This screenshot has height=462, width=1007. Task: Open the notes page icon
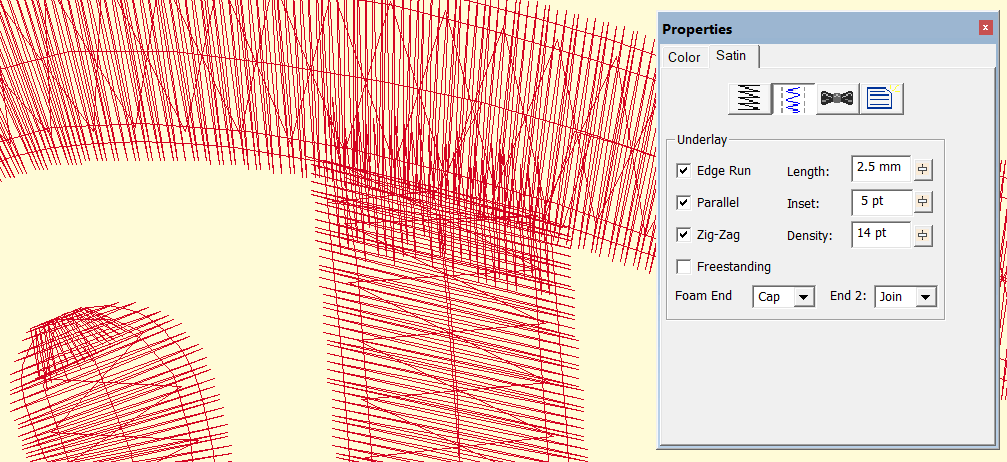pyautogui.click(x=883, y=98)
